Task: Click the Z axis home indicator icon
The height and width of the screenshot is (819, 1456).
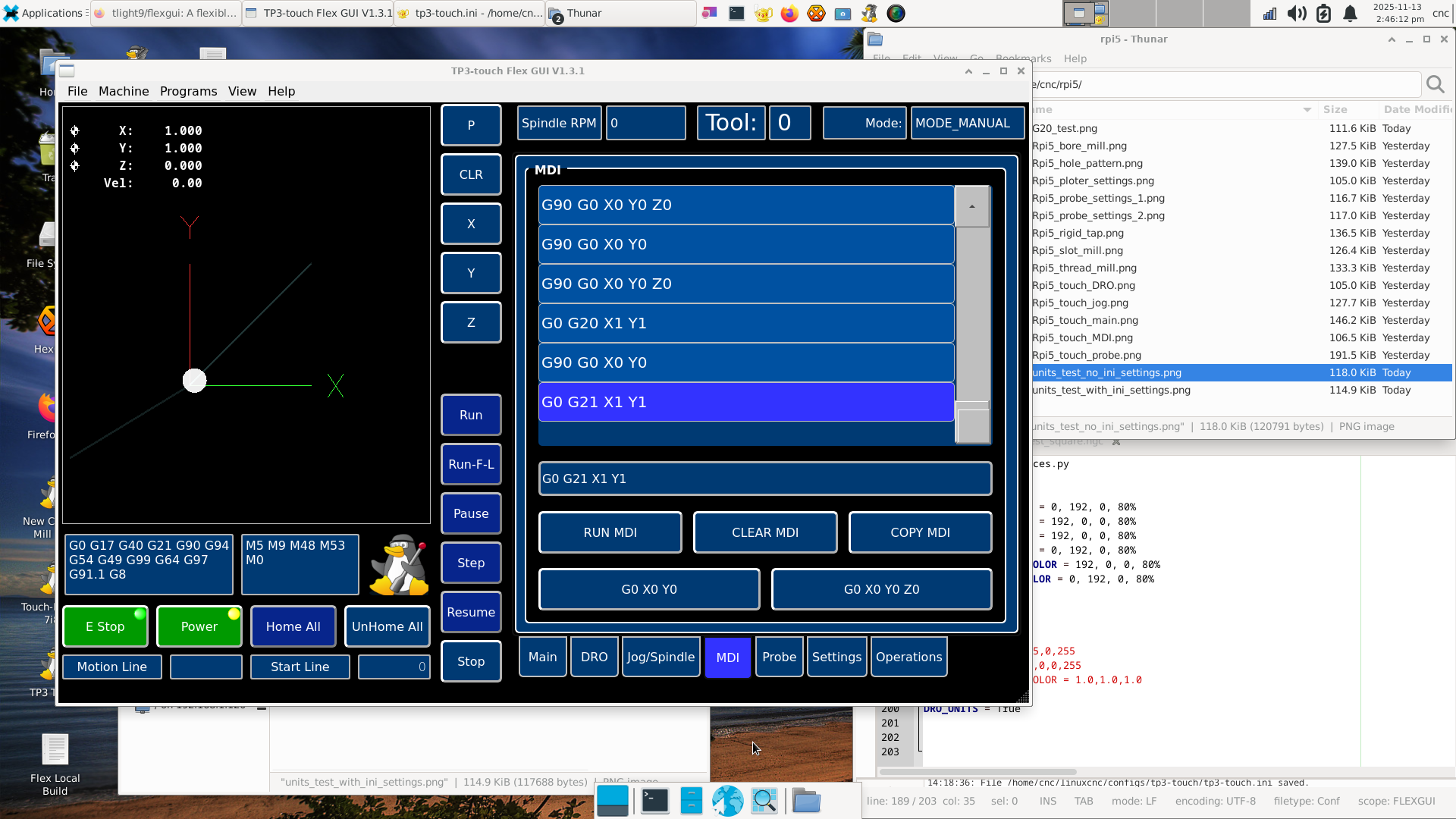Action: [x=74, y=165]
